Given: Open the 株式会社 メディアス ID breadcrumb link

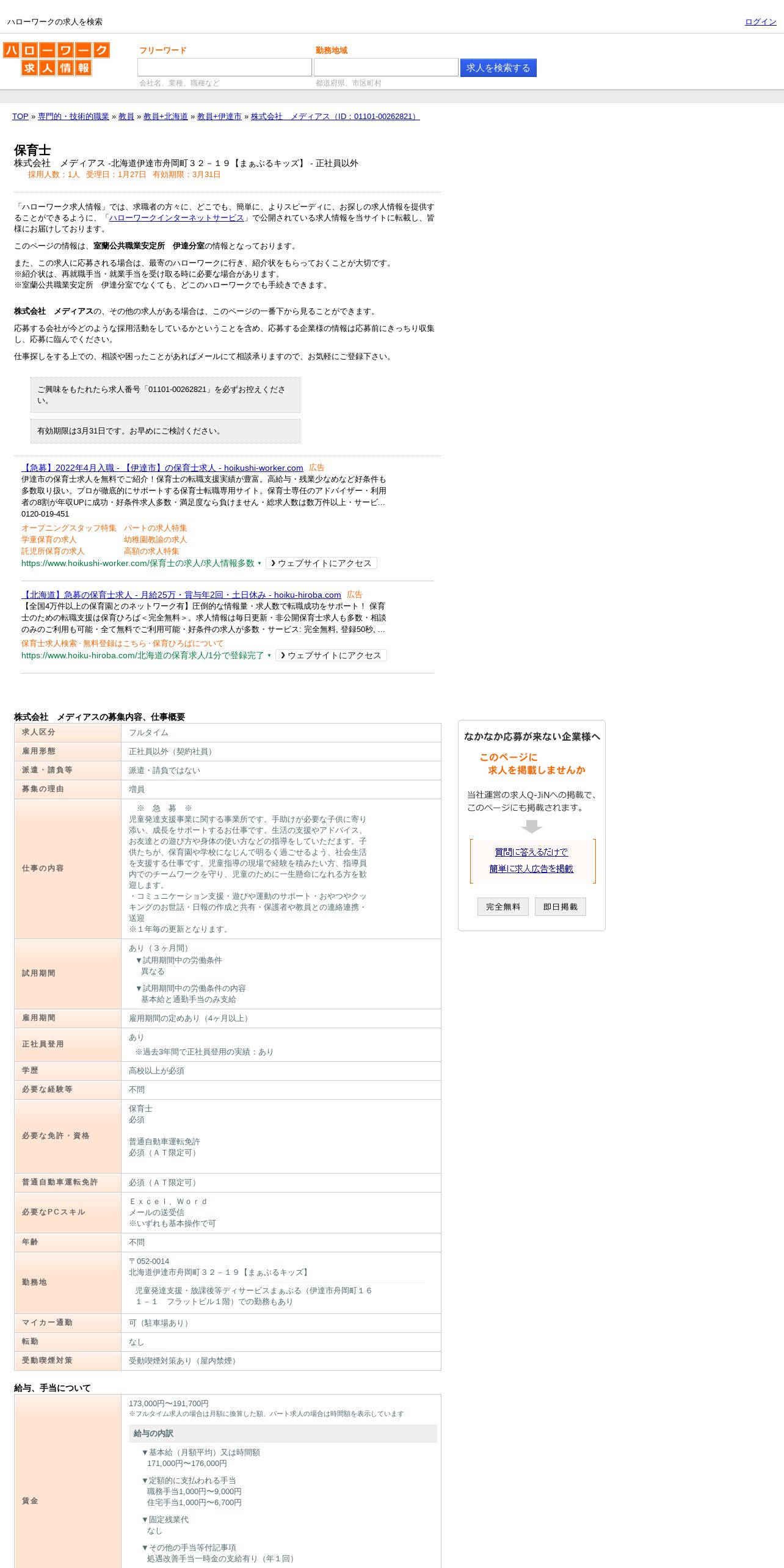Looking at the screenshot, I should 335,117.
